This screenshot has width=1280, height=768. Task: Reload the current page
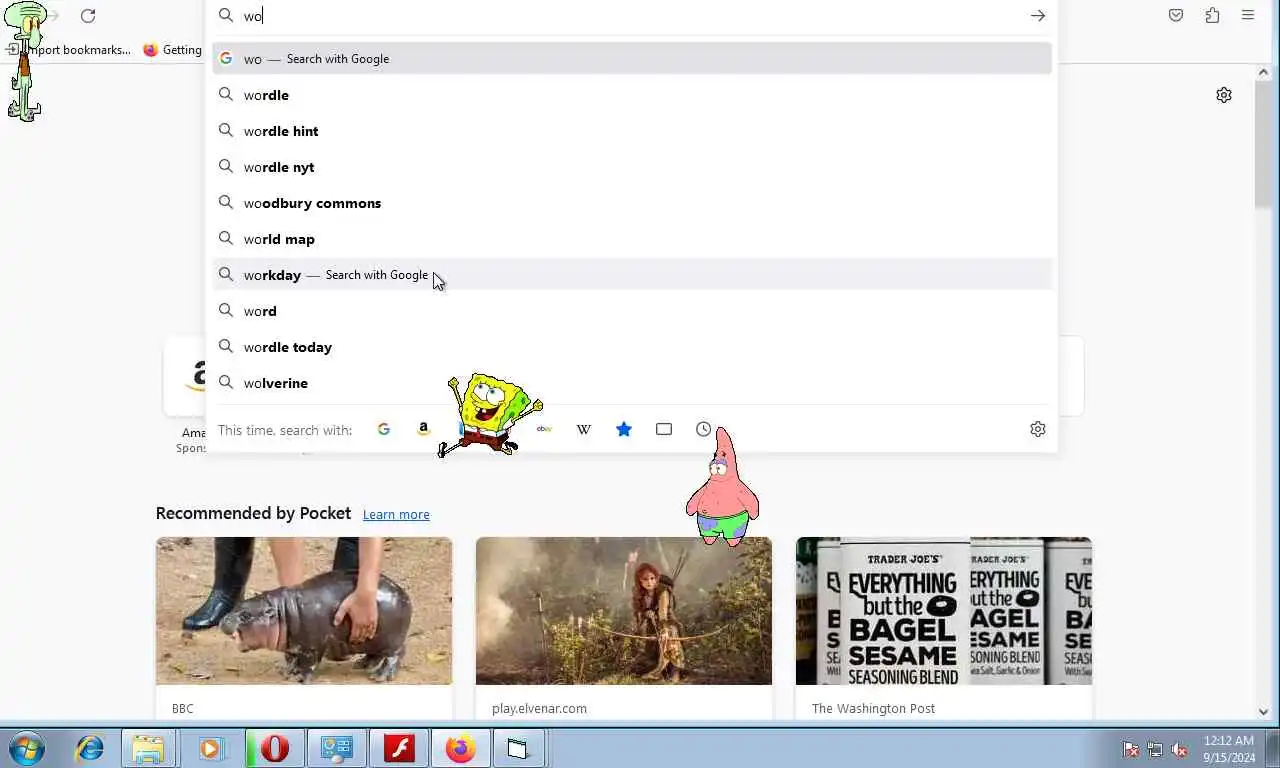coord(88,16)
